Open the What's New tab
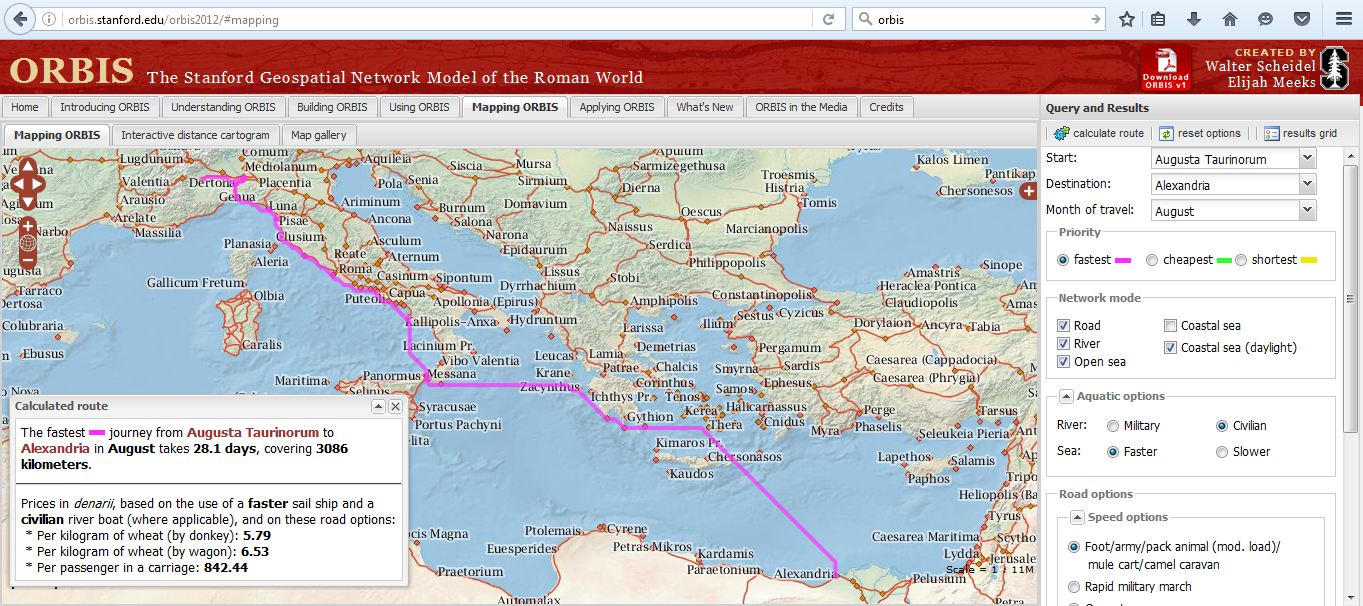The image size is (1363, 606). coord(705,107)
